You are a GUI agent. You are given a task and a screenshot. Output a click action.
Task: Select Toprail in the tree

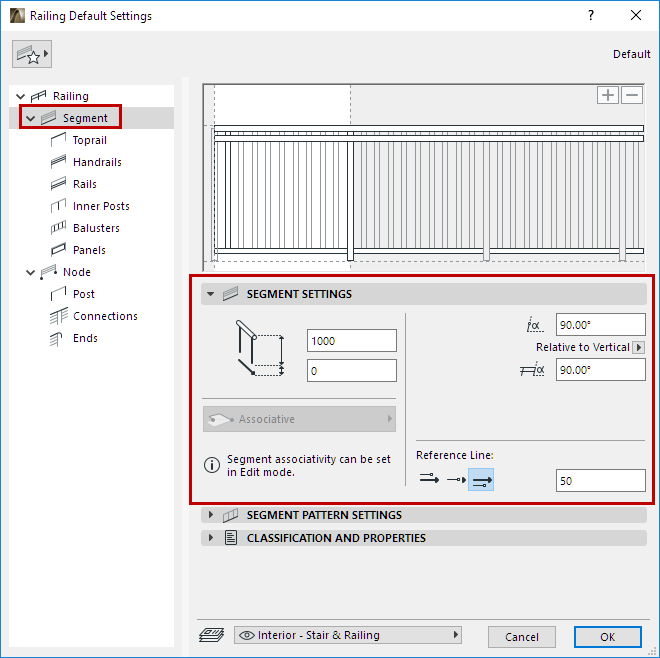click(x=90, y=140)
